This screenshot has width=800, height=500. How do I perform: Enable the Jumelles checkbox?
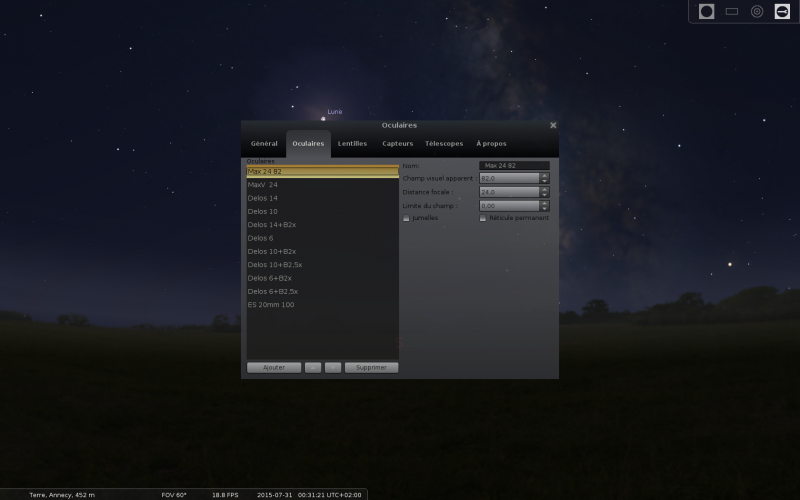(406, 218)
